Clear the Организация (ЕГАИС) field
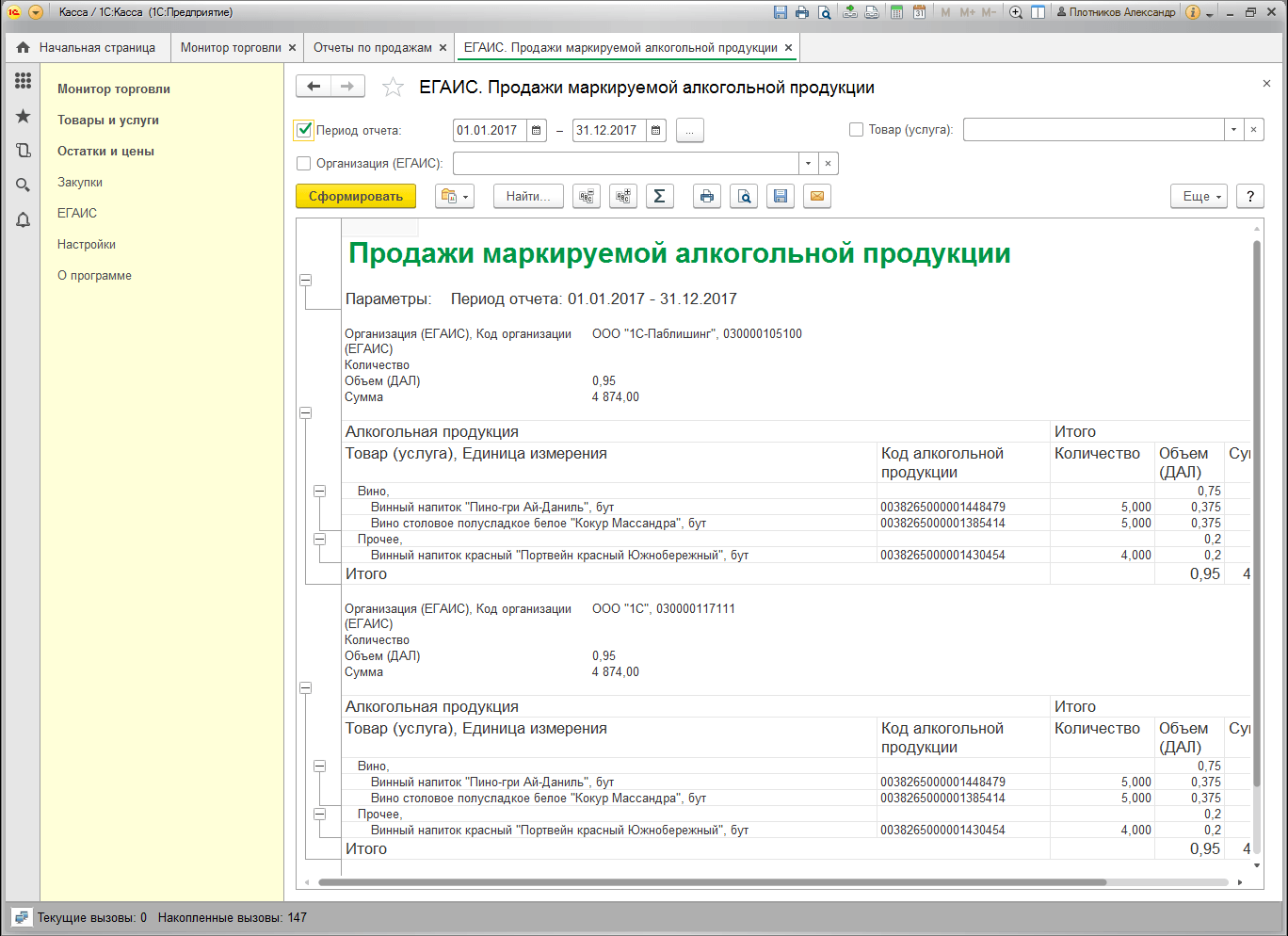1288x936 pixels. [828, 163]
